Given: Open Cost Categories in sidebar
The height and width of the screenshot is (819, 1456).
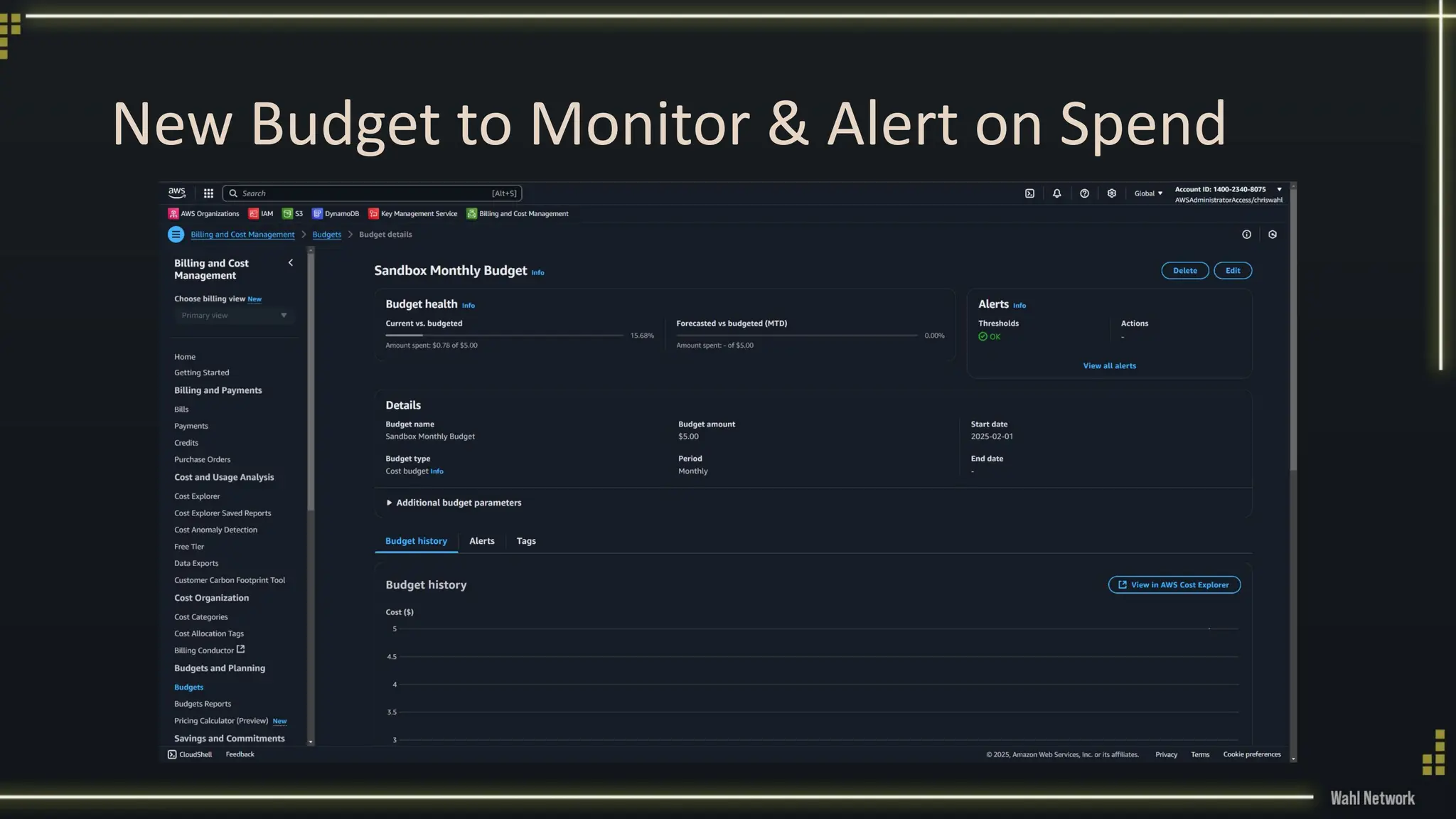Looking at the screenshot, I should [x=201, y=617].
